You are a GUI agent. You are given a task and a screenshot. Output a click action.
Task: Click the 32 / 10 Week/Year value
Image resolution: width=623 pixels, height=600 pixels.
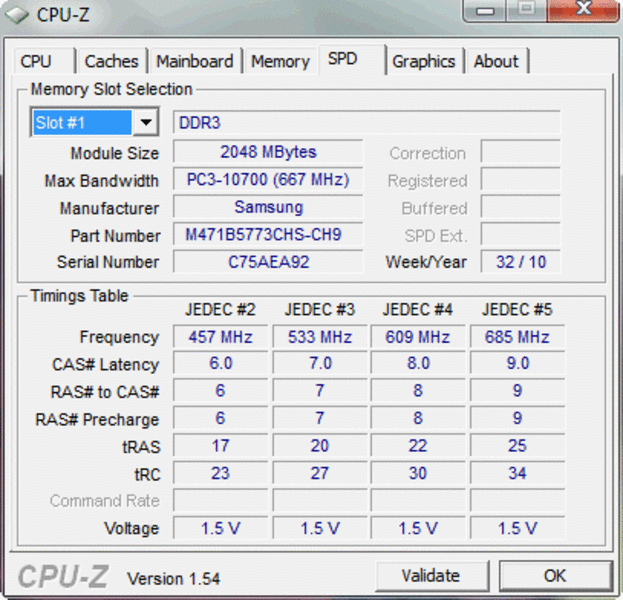(x=521, y=262)
